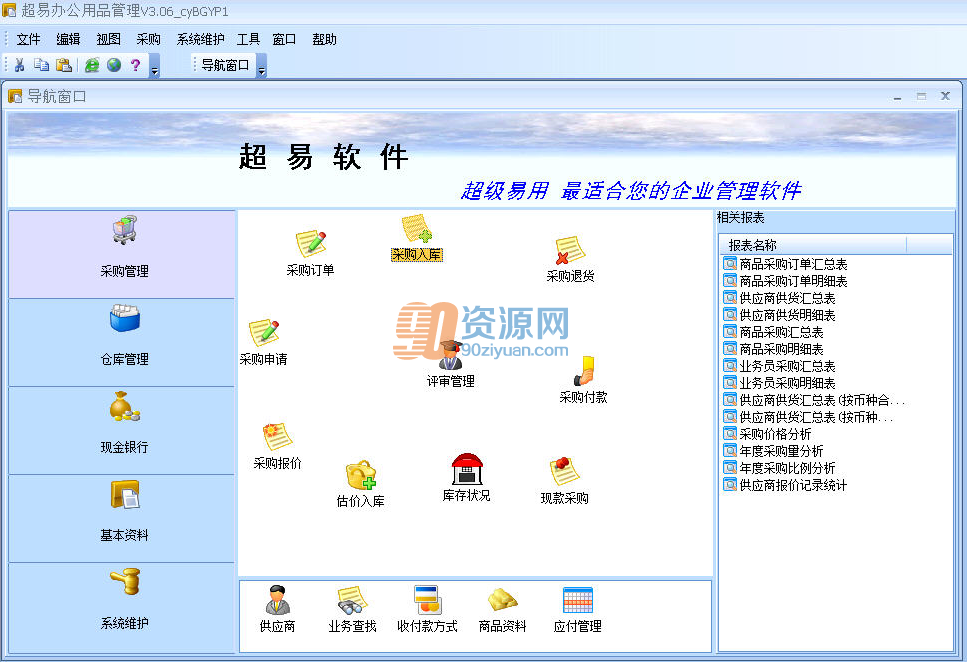The height and width of the screenshot is (662, 967).
Task: Open 采购订单 icon
Action: [310, 243]
